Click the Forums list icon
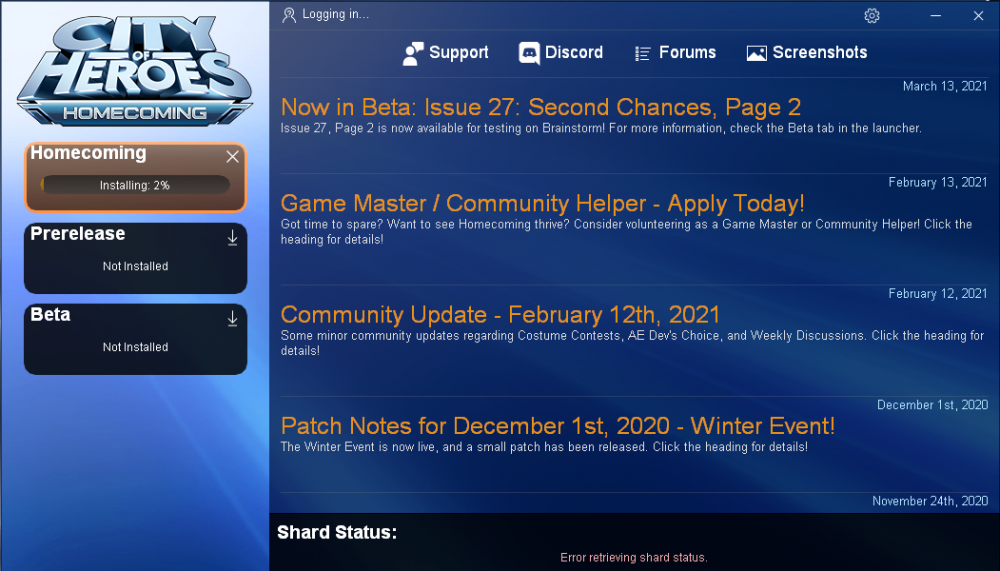 coord(642,54)
